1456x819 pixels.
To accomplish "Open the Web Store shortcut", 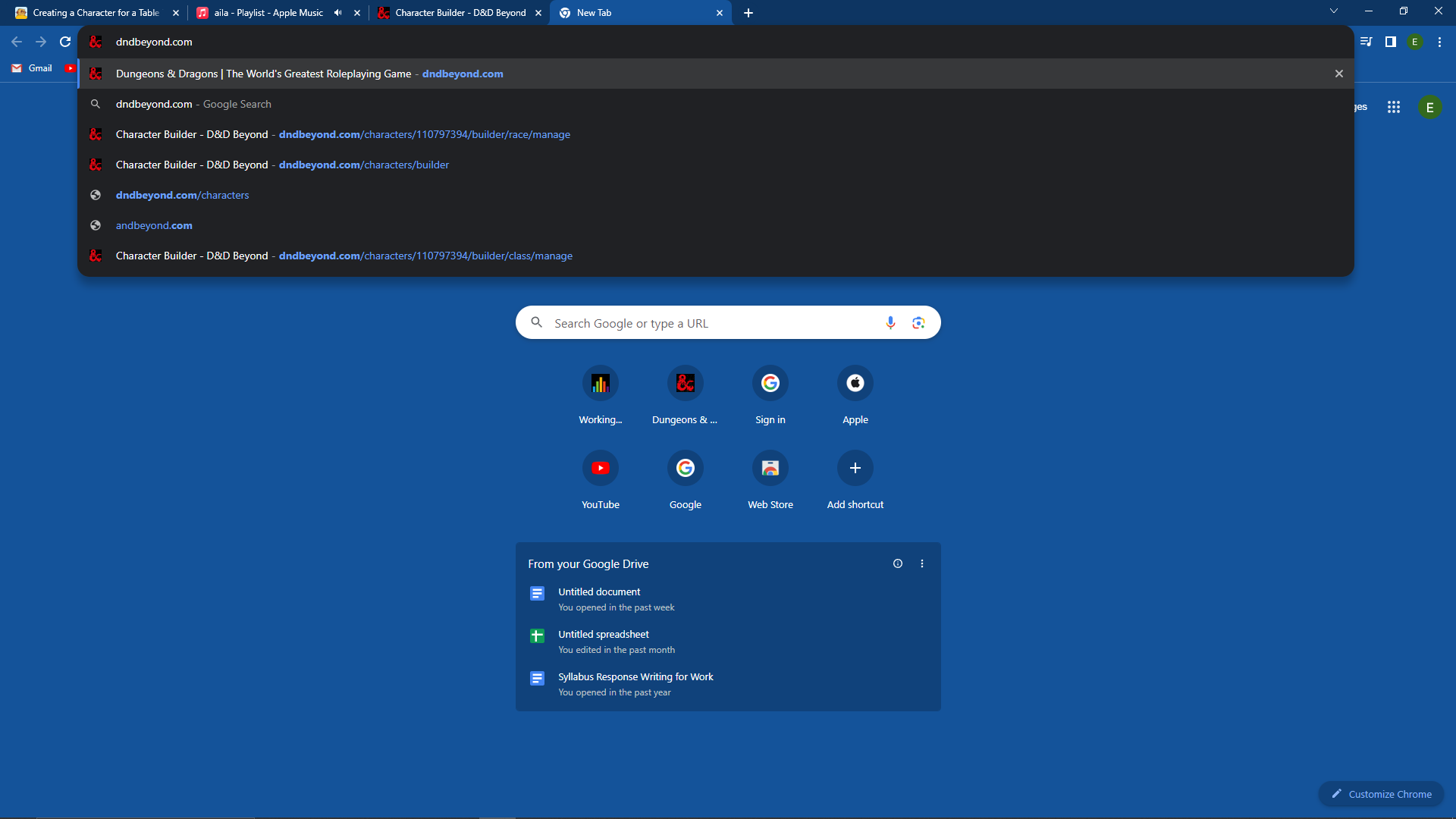I will (x=770, y=468).
